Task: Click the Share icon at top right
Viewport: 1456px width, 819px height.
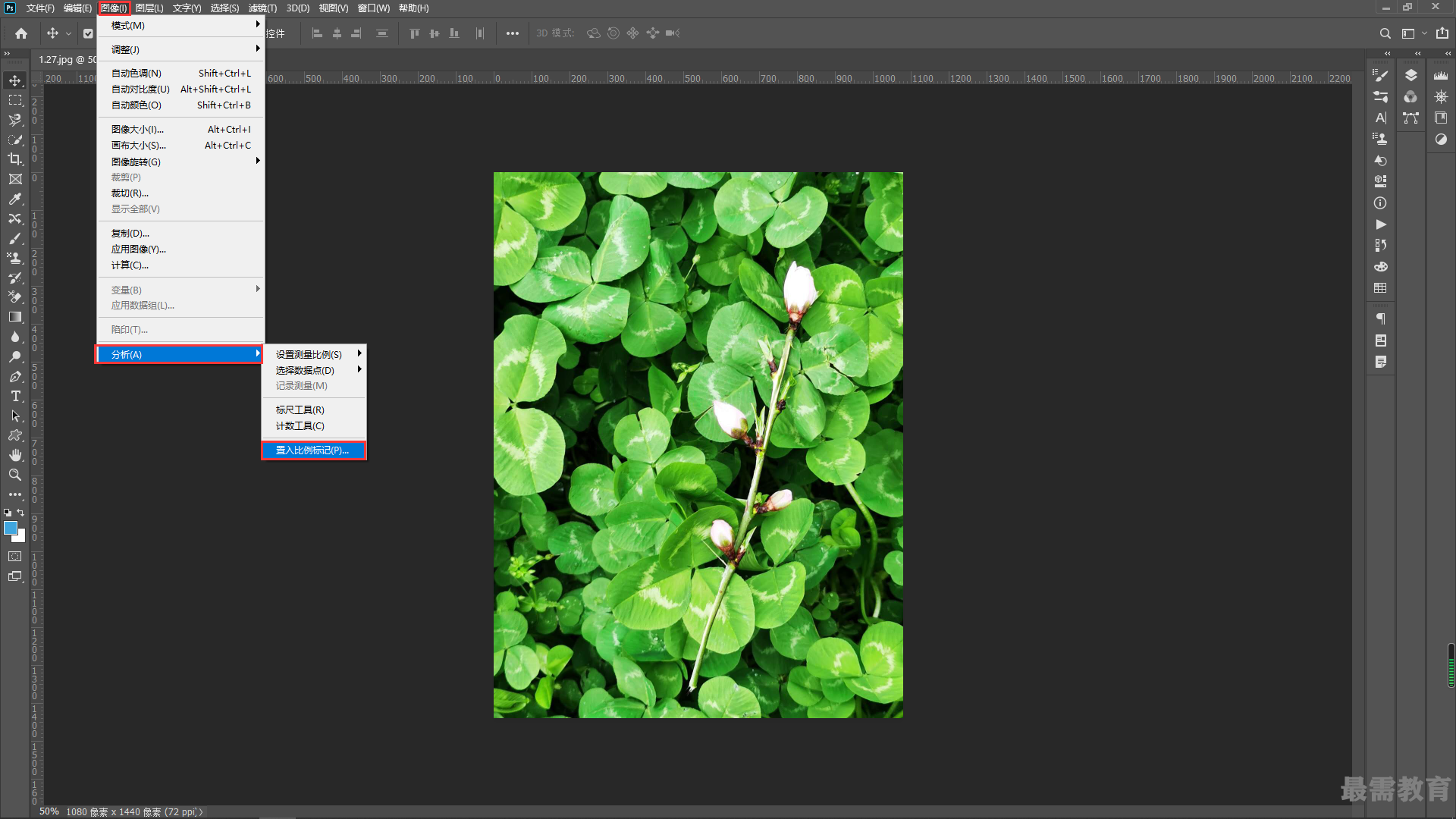Action: click(1442, 33)
